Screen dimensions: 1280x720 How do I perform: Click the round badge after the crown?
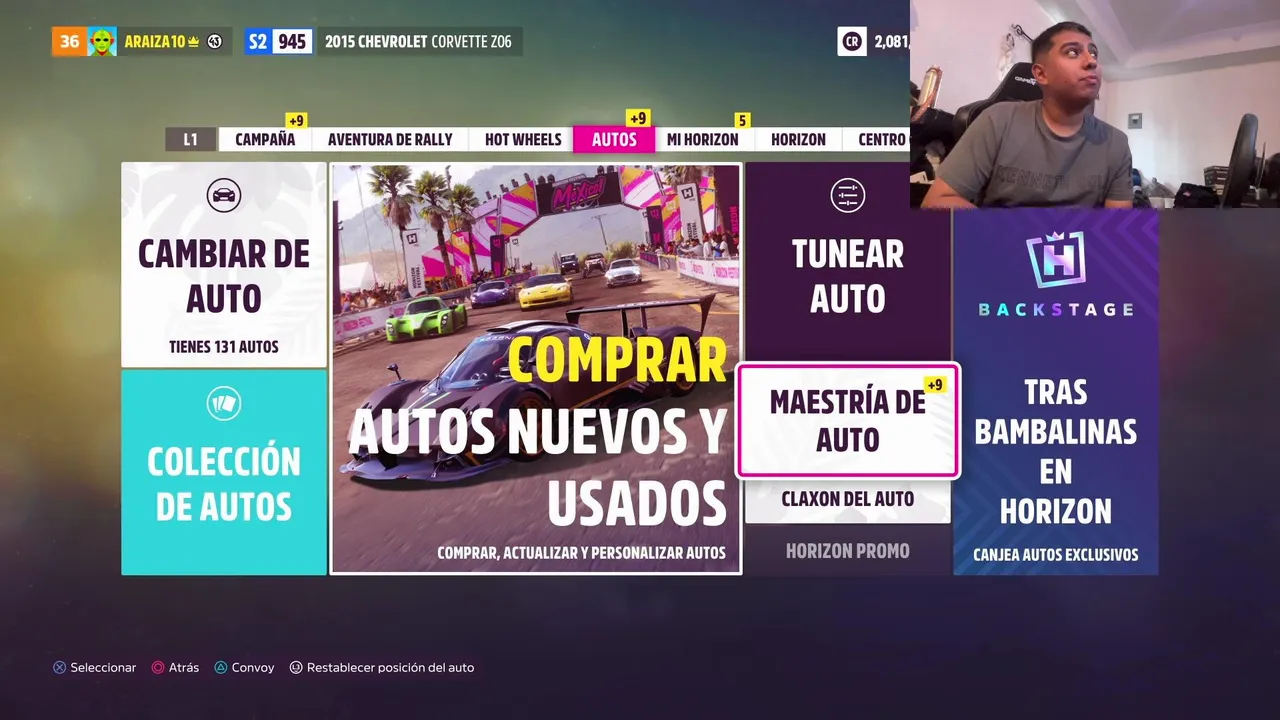coord(214,42)
